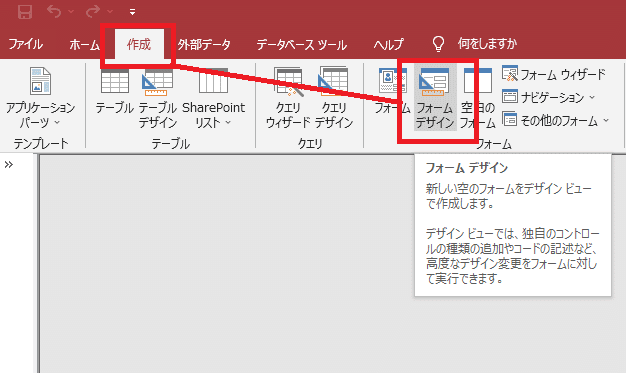Launch the クエリ ウィザード icon
The height and width of the screenshot is (373, 626).
tap(288, 82)
